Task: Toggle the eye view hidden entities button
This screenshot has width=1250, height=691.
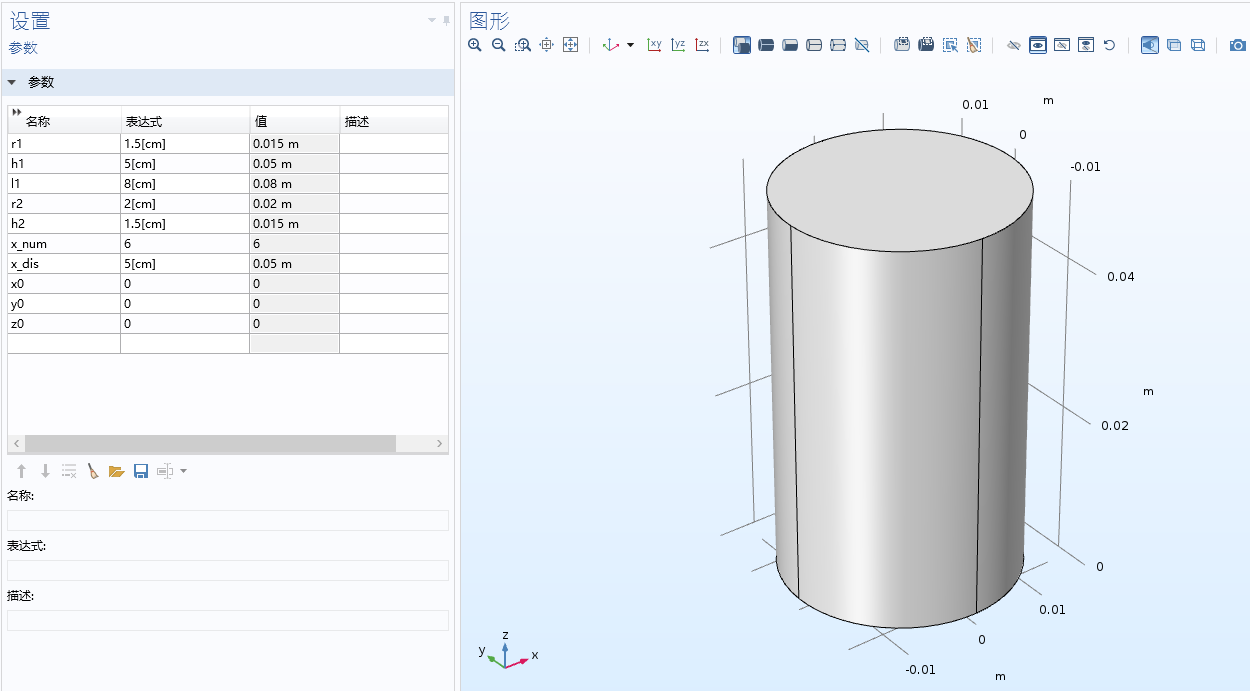Action: (1038, 45)
